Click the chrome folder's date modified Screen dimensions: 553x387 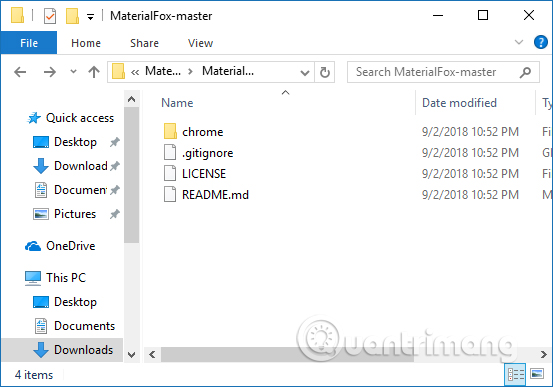click(470, 132)
